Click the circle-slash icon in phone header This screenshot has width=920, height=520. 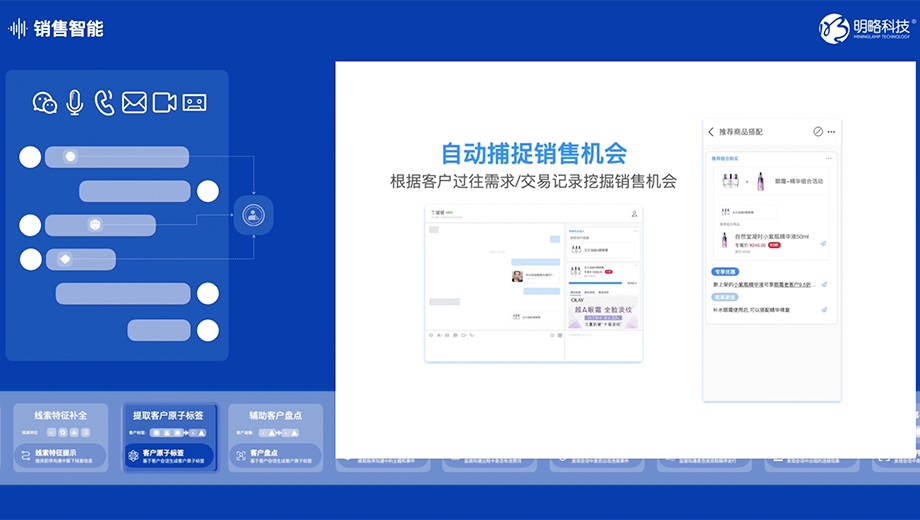pos(817,132)
